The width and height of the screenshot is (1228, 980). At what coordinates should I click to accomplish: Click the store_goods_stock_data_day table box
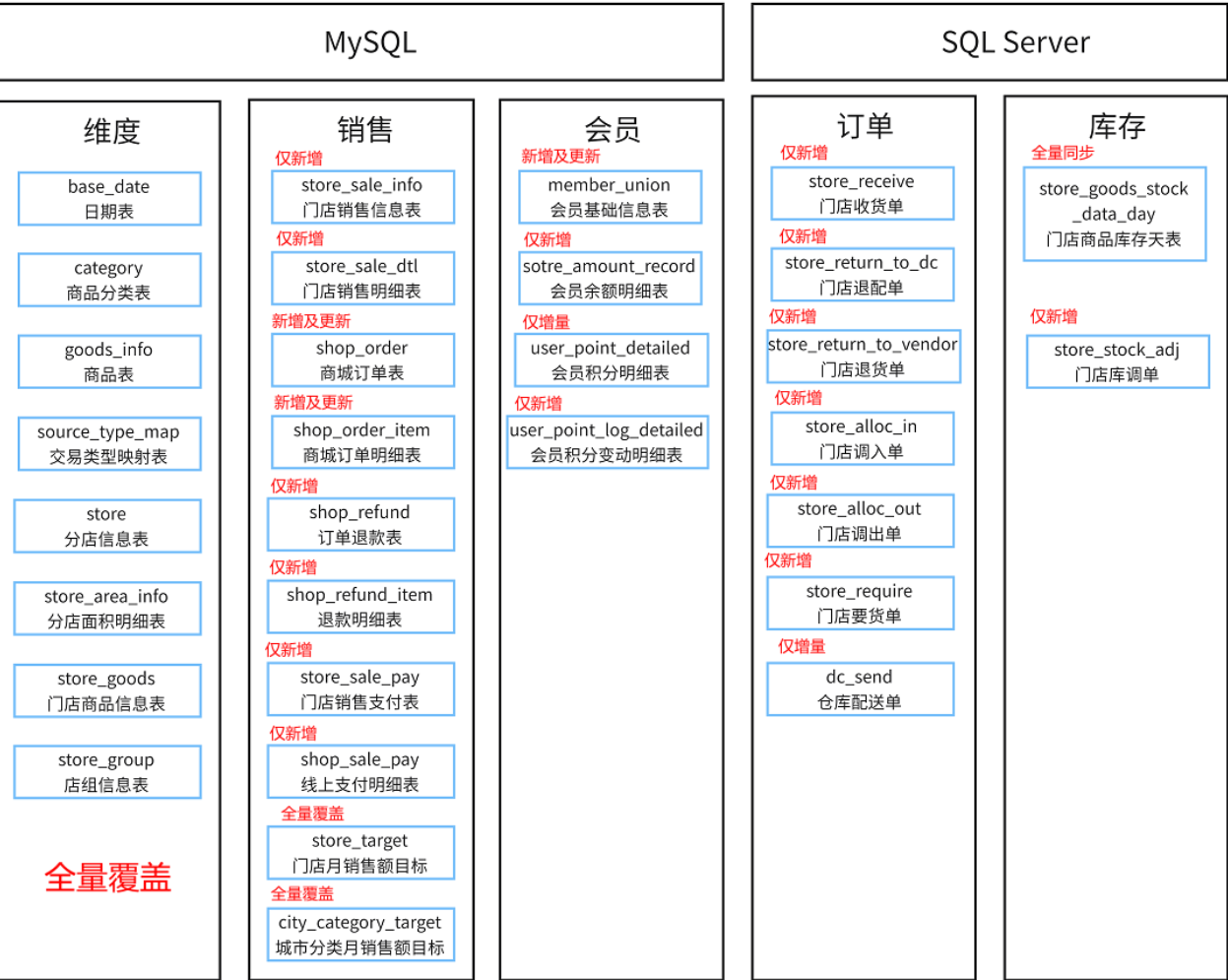(1114, 215)
